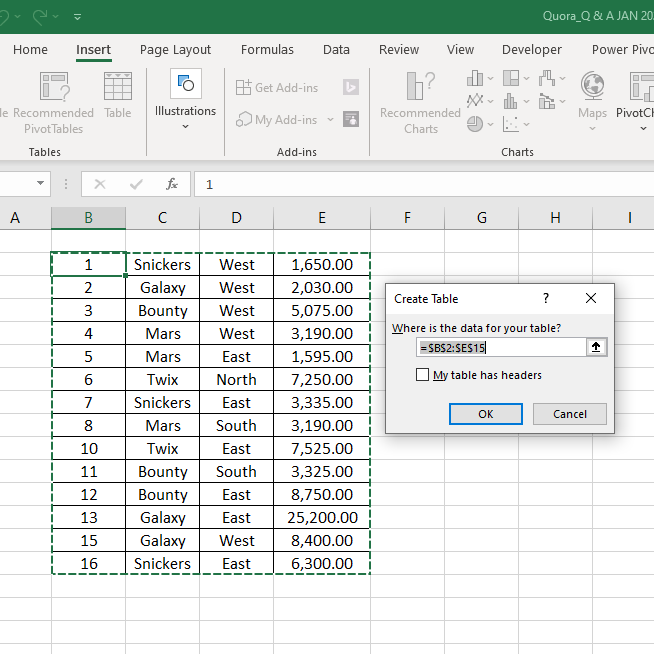Click the Redo button in Quick Access Toolbar
This screenshot has height=654, width=654.
click(40, 17)
